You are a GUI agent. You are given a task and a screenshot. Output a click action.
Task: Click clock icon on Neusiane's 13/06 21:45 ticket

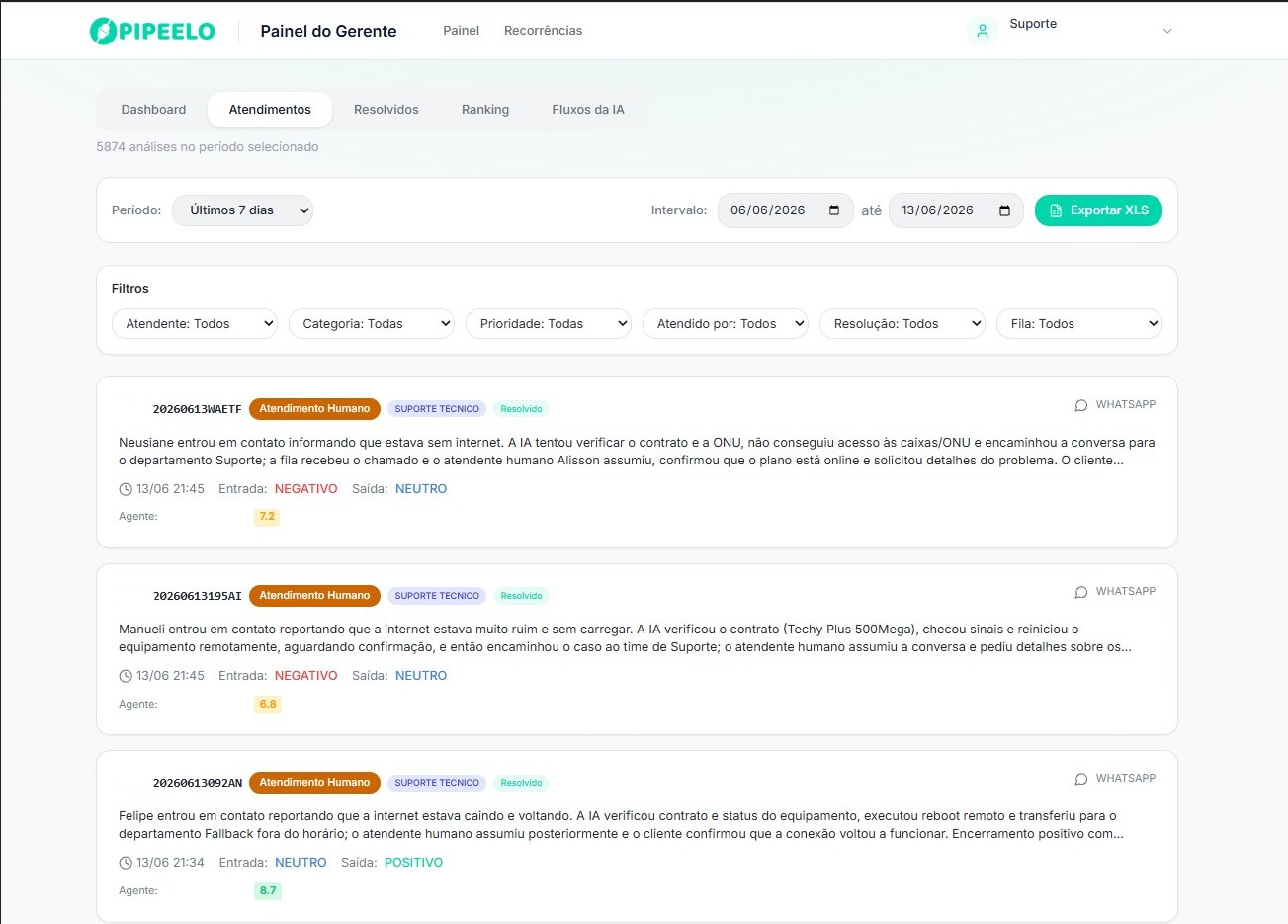click(126, 489)
